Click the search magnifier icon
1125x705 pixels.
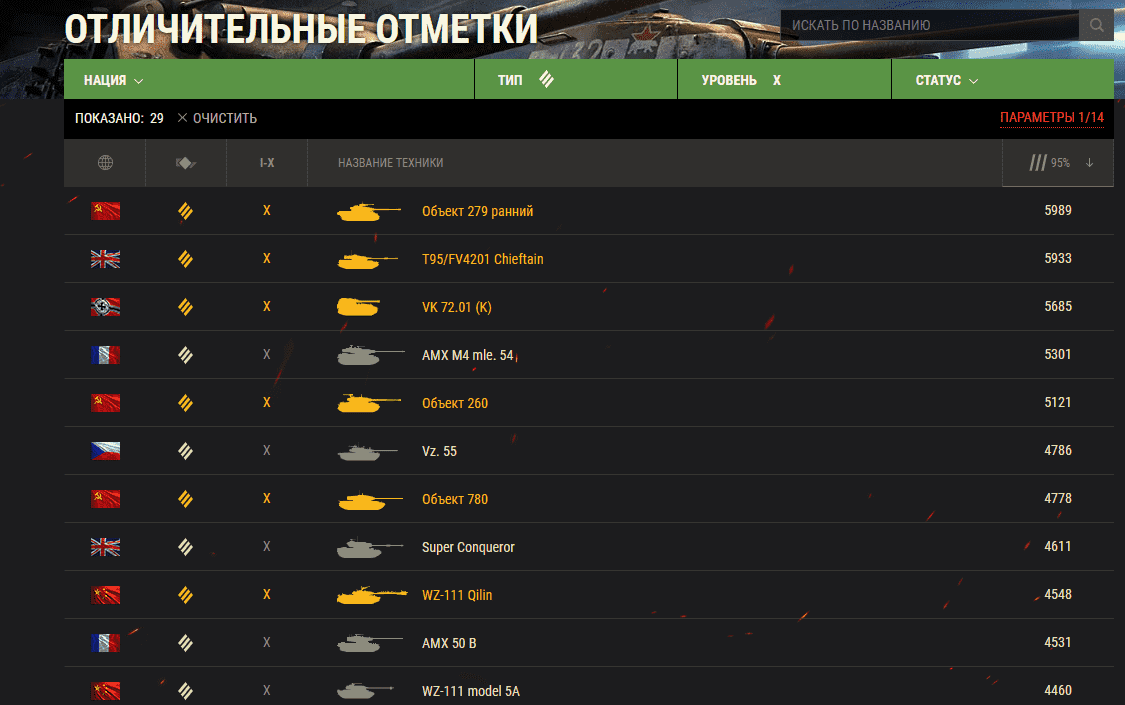tap(1096, 25)
